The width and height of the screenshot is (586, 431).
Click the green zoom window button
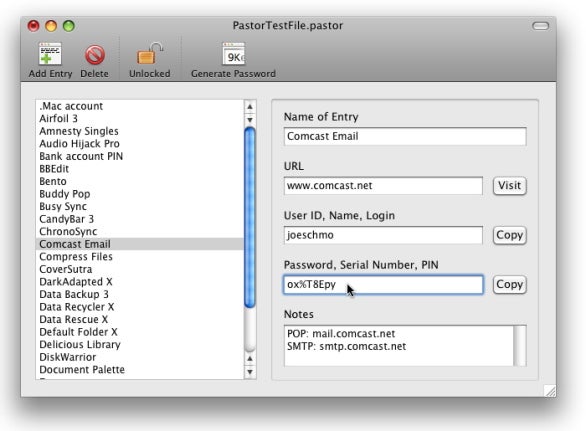[x=68, y=26]
